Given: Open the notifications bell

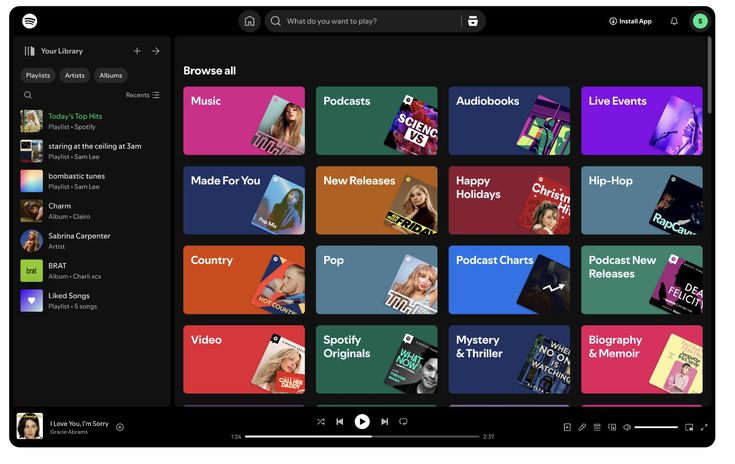Looking at the screenshot, I should (674, 21).
